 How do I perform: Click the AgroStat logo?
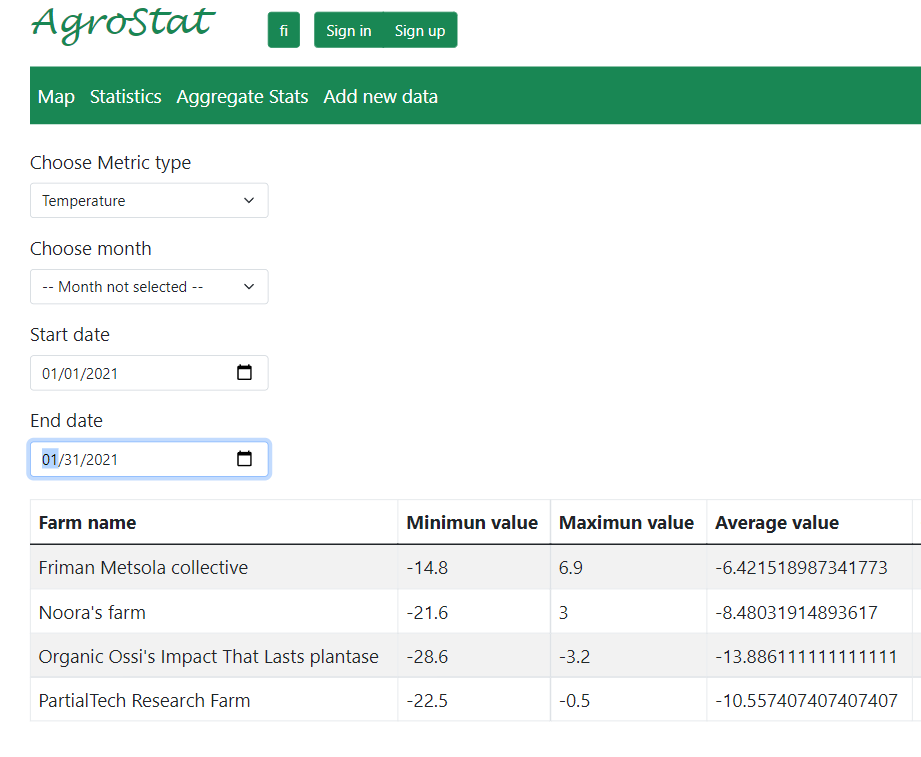123,24
